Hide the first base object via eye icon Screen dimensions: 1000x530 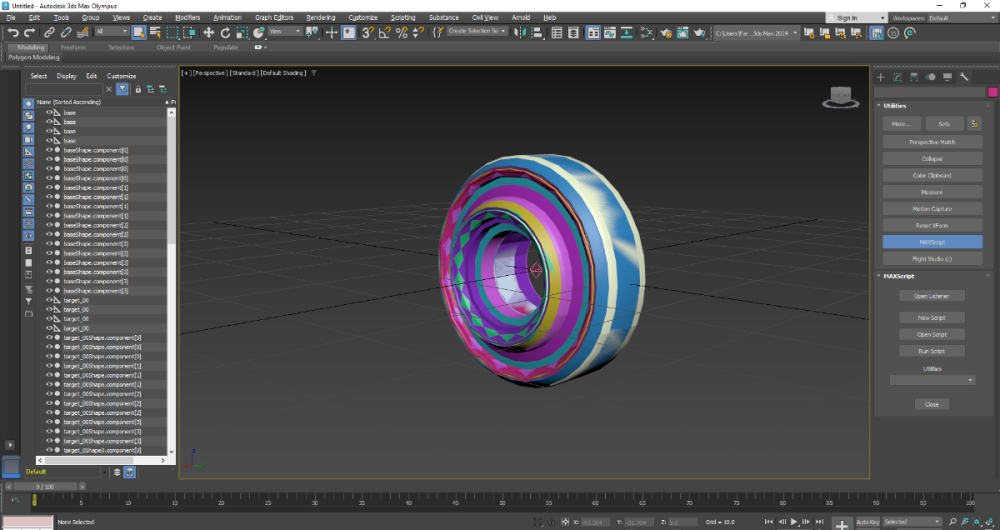[49, 113]
